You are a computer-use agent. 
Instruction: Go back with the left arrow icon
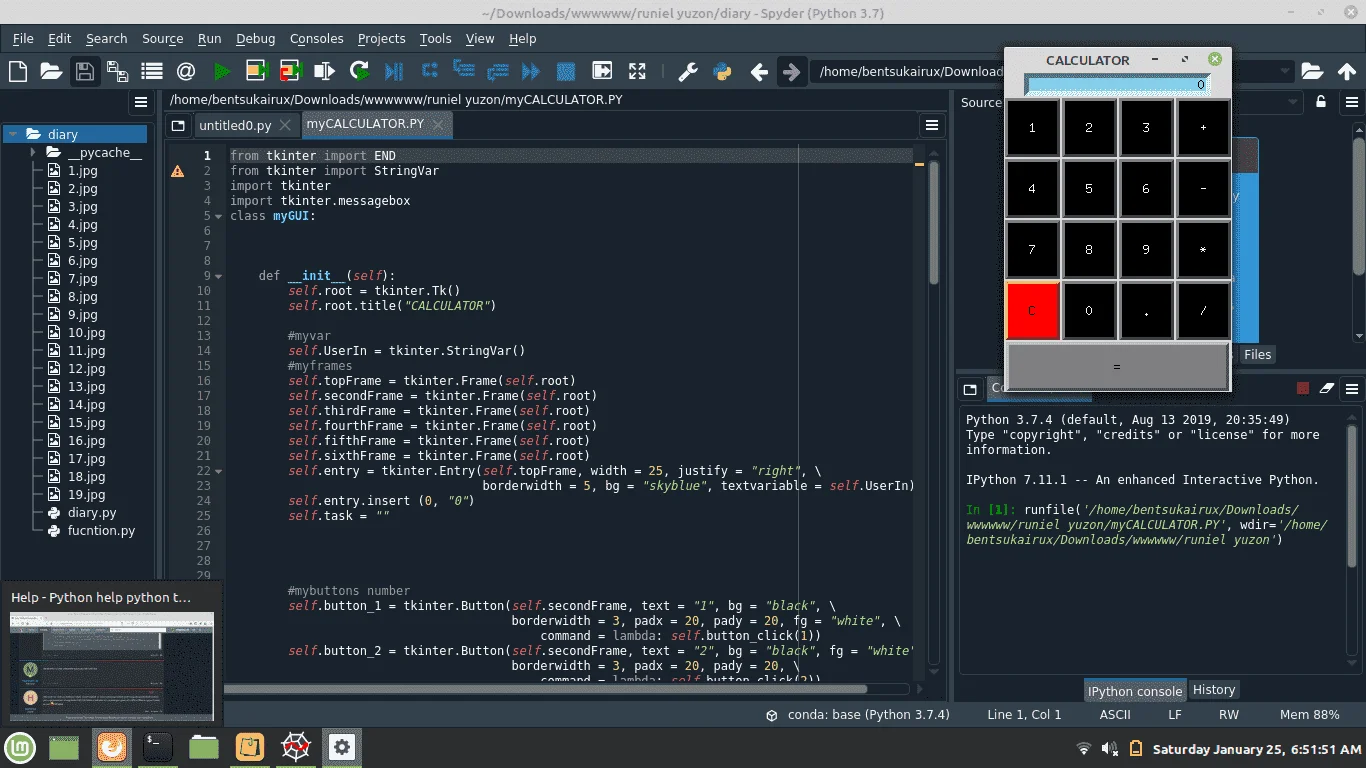759,72
